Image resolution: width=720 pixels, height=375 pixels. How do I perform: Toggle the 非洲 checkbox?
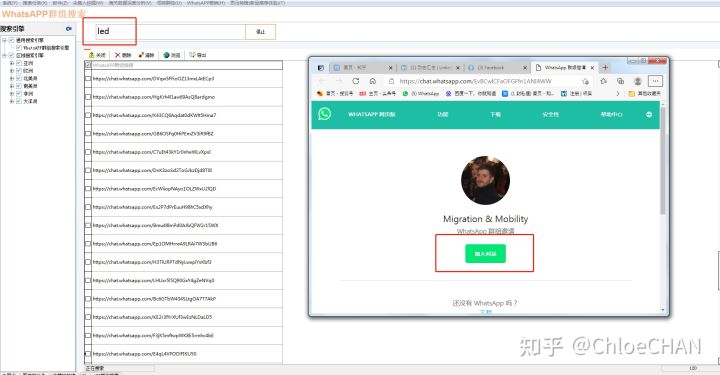point(19,94)
